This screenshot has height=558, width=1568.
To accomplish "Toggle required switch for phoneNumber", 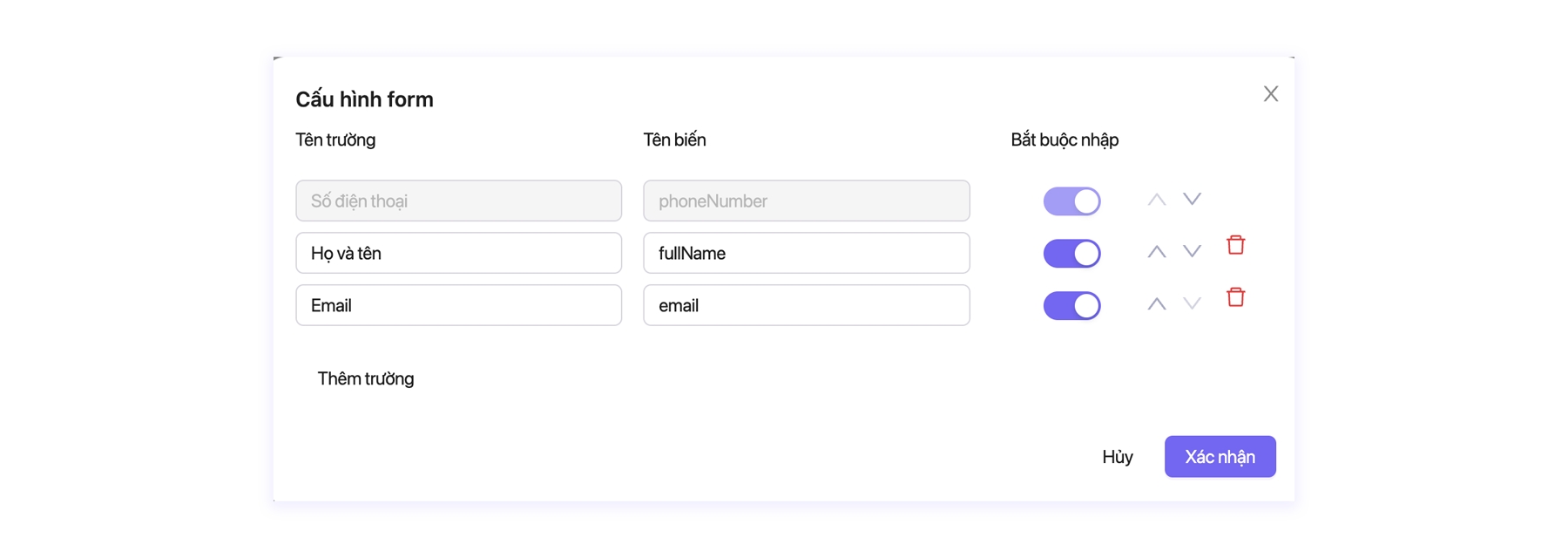I will click(1071, 201).
